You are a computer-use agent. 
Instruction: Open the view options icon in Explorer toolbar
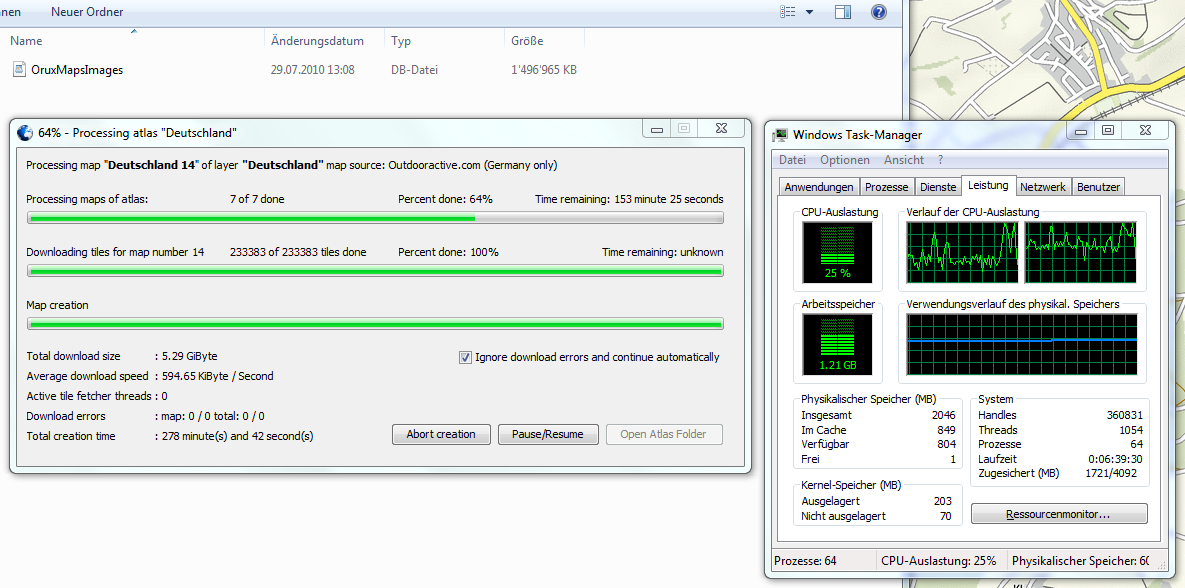[789, 11]
